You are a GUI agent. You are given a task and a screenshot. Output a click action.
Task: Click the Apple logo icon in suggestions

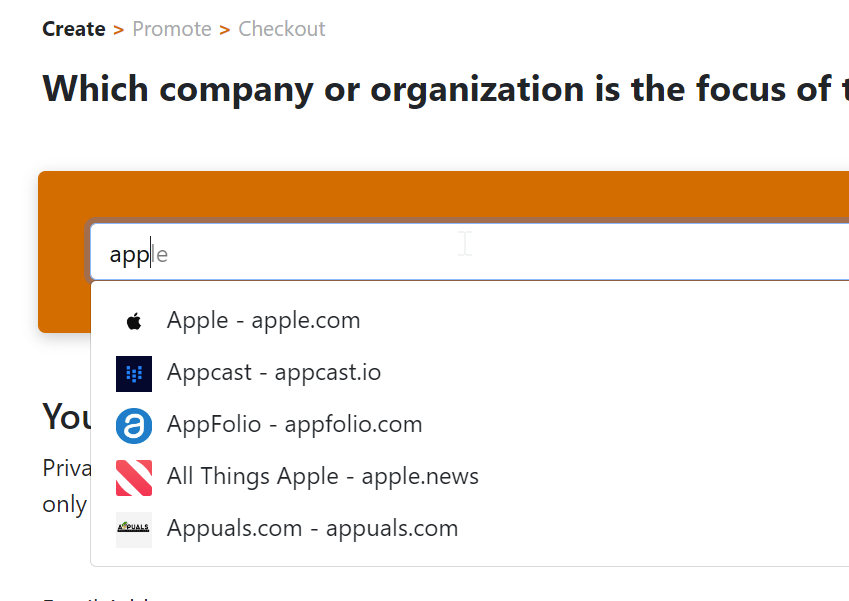coord(134,321)
